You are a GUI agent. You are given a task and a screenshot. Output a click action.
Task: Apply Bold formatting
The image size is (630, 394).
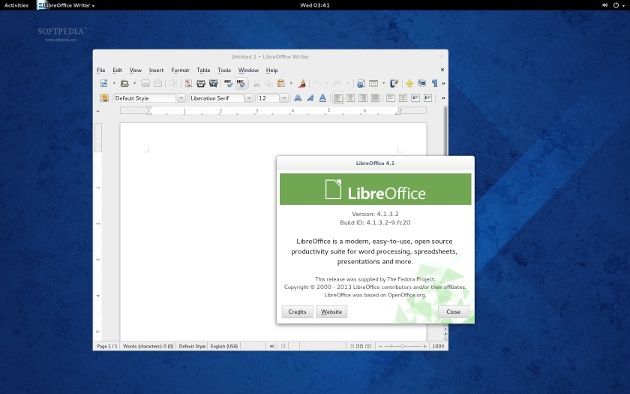tap(298, 98)
